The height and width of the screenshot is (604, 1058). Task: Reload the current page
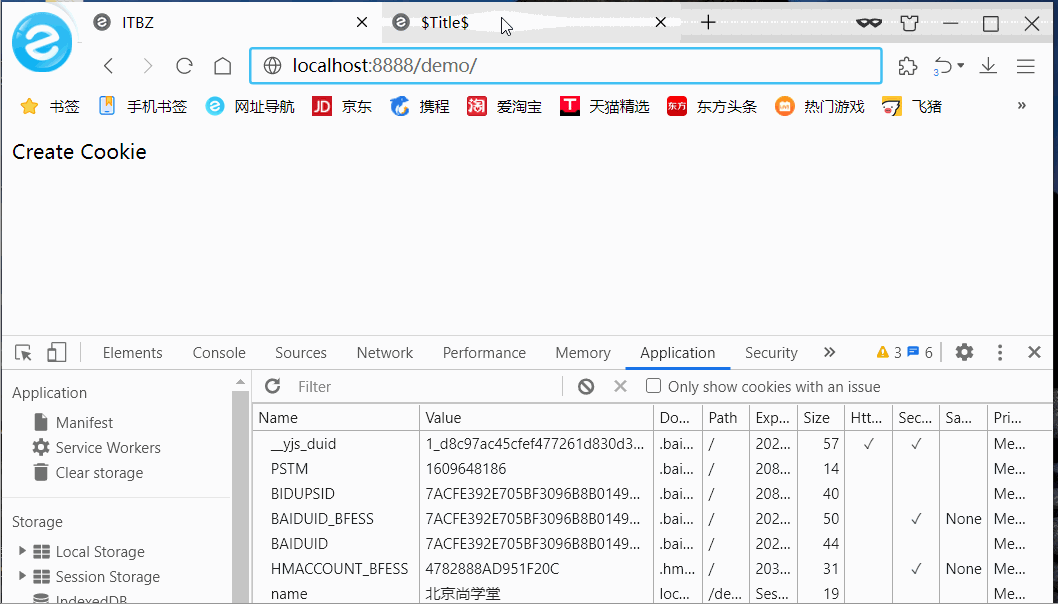tap(184, 65)
